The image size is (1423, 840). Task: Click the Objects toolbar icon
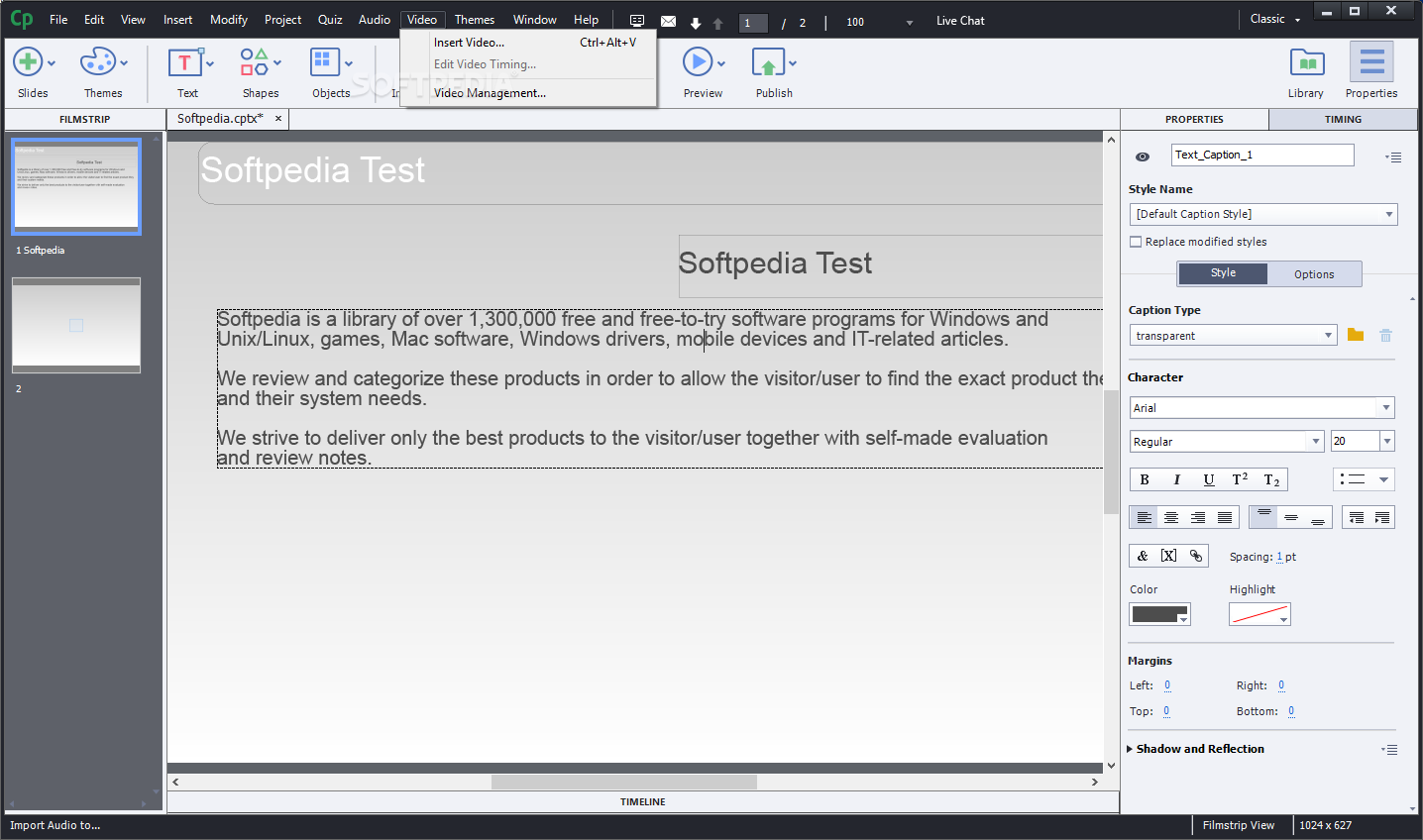324,62
